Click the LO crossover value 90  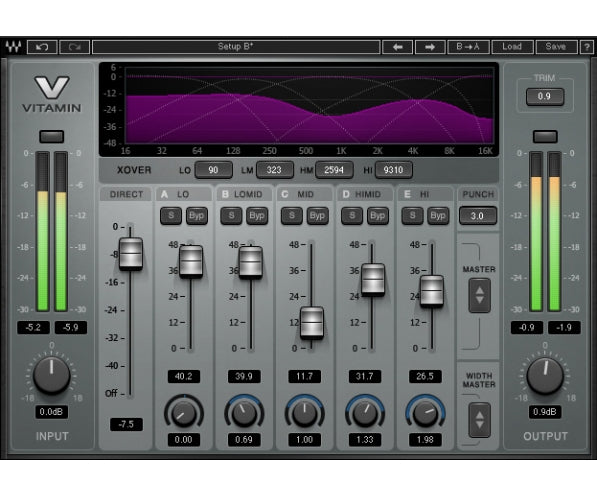pyautogui.click(x=214, y=170)
